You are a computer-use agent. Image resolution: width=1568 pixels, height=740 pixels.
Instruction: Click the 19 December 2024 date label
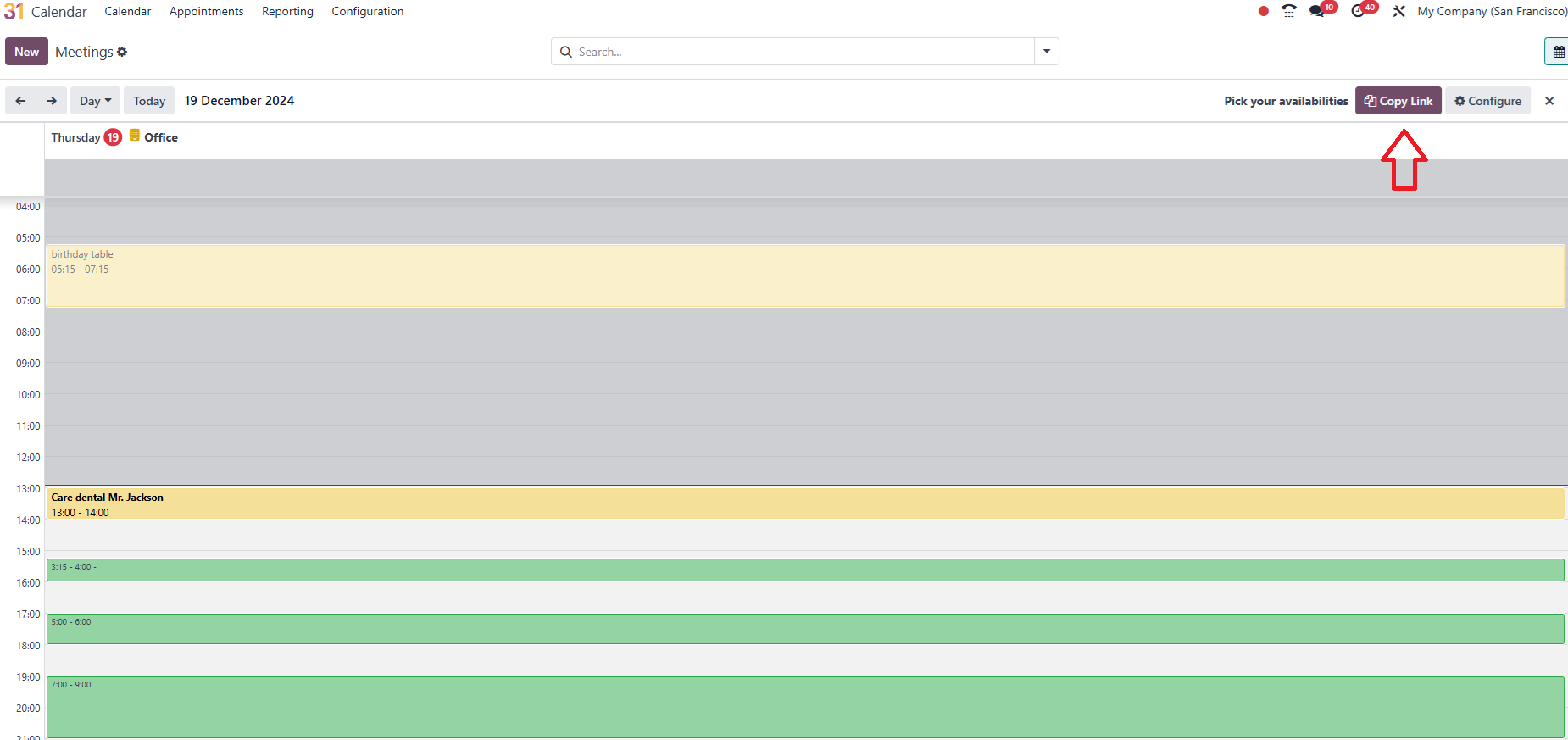[x=239, y=101]
